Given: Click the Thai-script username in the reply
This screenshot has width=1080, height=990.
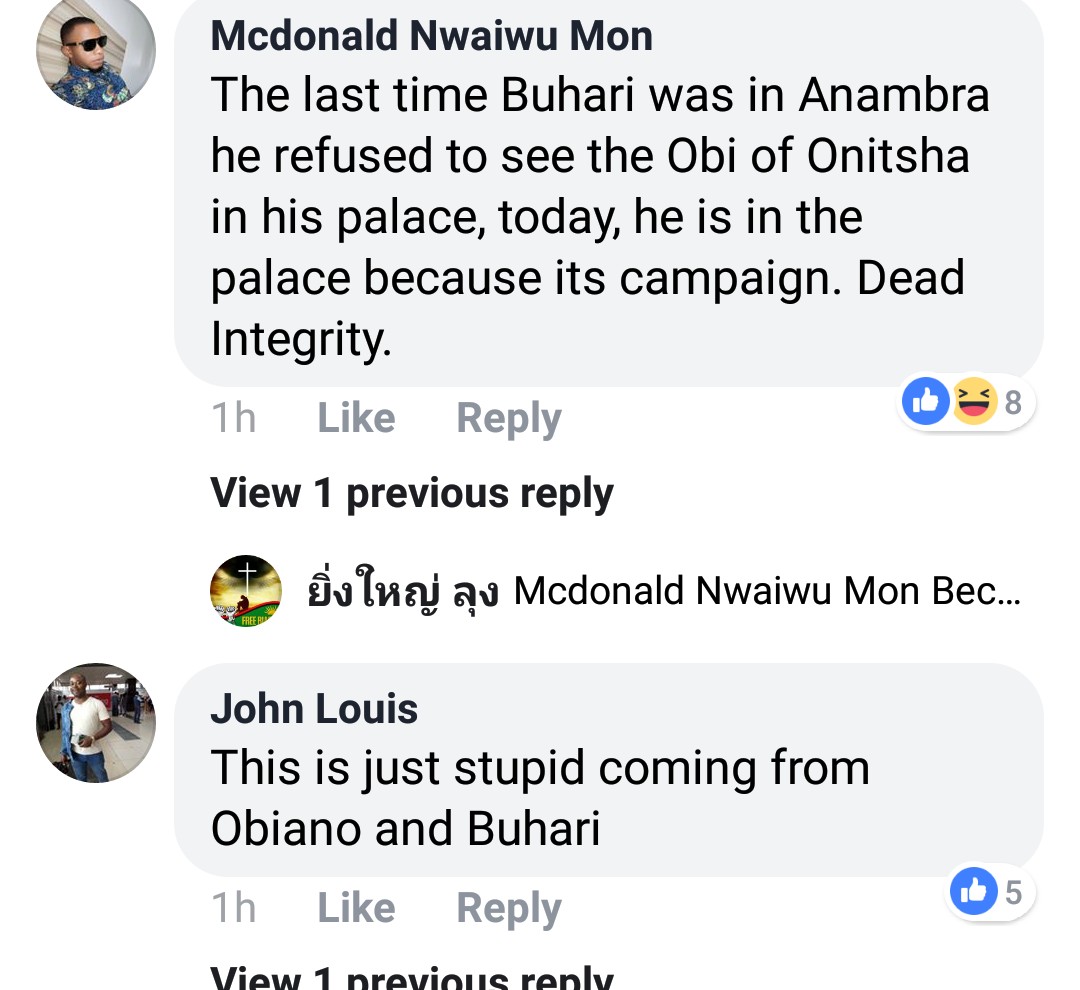Looking at the screenshot, I should pyautogui.click(x=402, y=591).
